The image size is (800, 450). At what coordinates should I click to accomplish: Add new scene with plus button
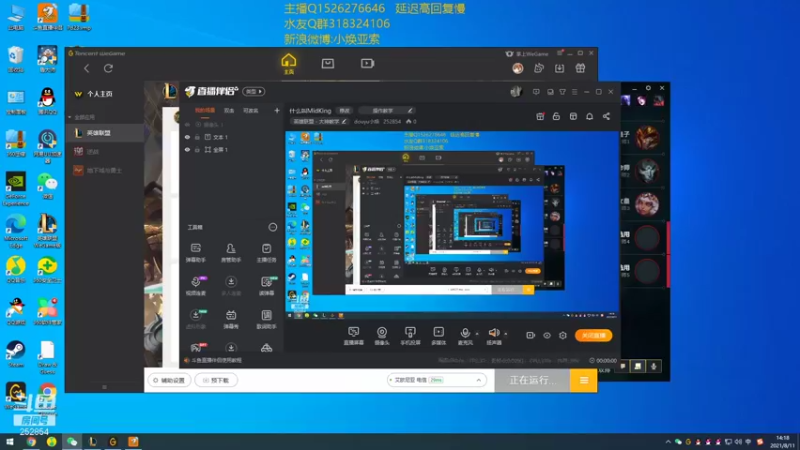coord(277,110)
